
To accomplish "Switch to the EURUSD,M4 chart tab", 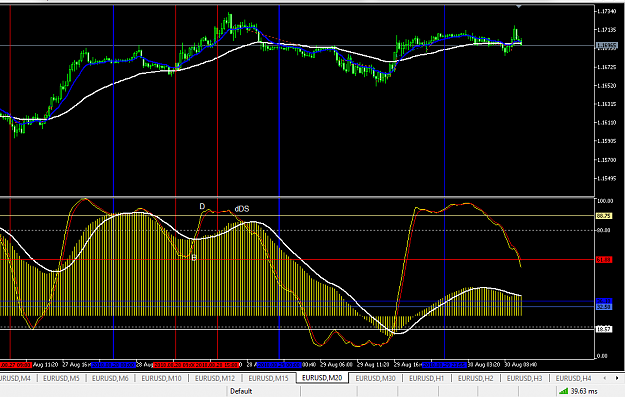I will point(15,378).
